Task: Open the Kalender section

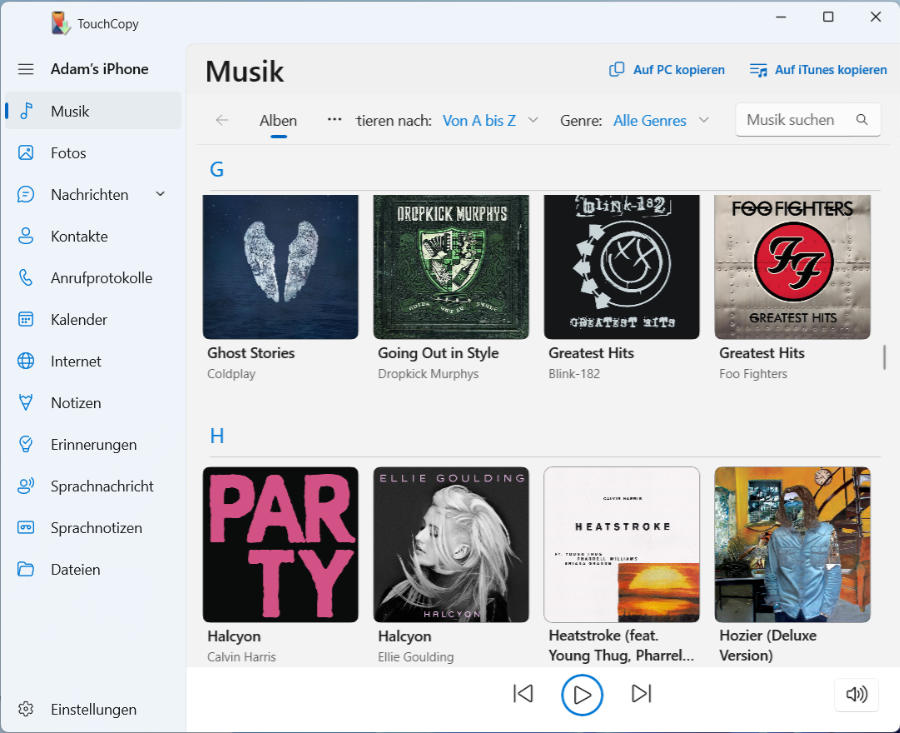Action: click(93, 319)
